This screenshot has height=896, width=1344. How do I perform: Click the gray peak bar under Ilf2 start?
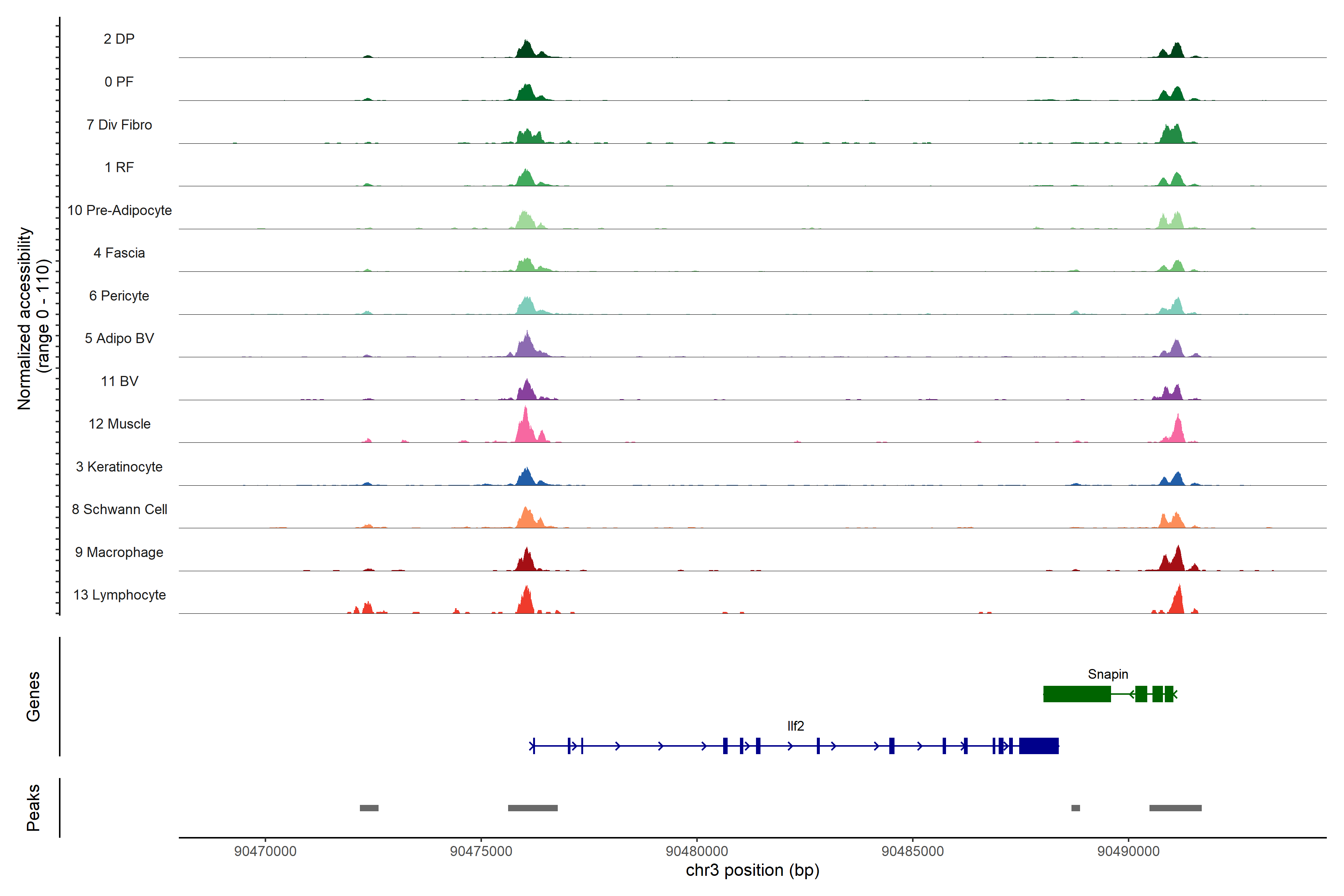(x=533, y=808)
